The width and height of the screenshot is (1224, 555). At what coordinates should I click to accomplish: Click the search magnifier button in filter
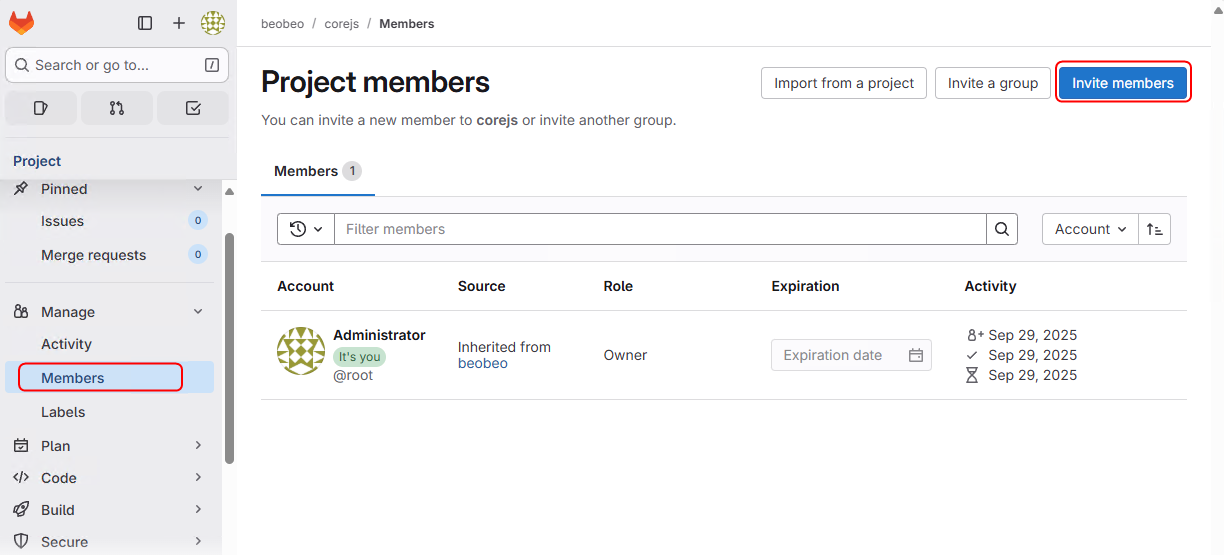click(x=1002, y=229)
